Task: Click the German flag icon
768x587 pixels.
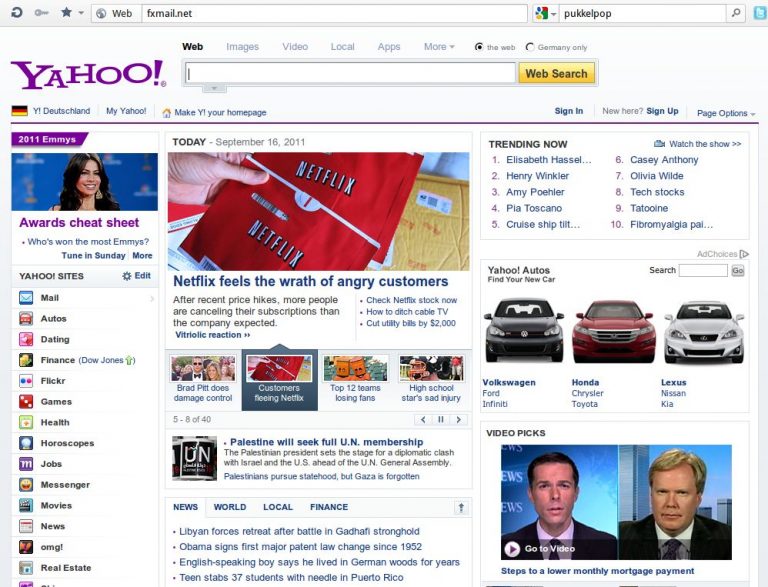Action: (x=20, y=111)
